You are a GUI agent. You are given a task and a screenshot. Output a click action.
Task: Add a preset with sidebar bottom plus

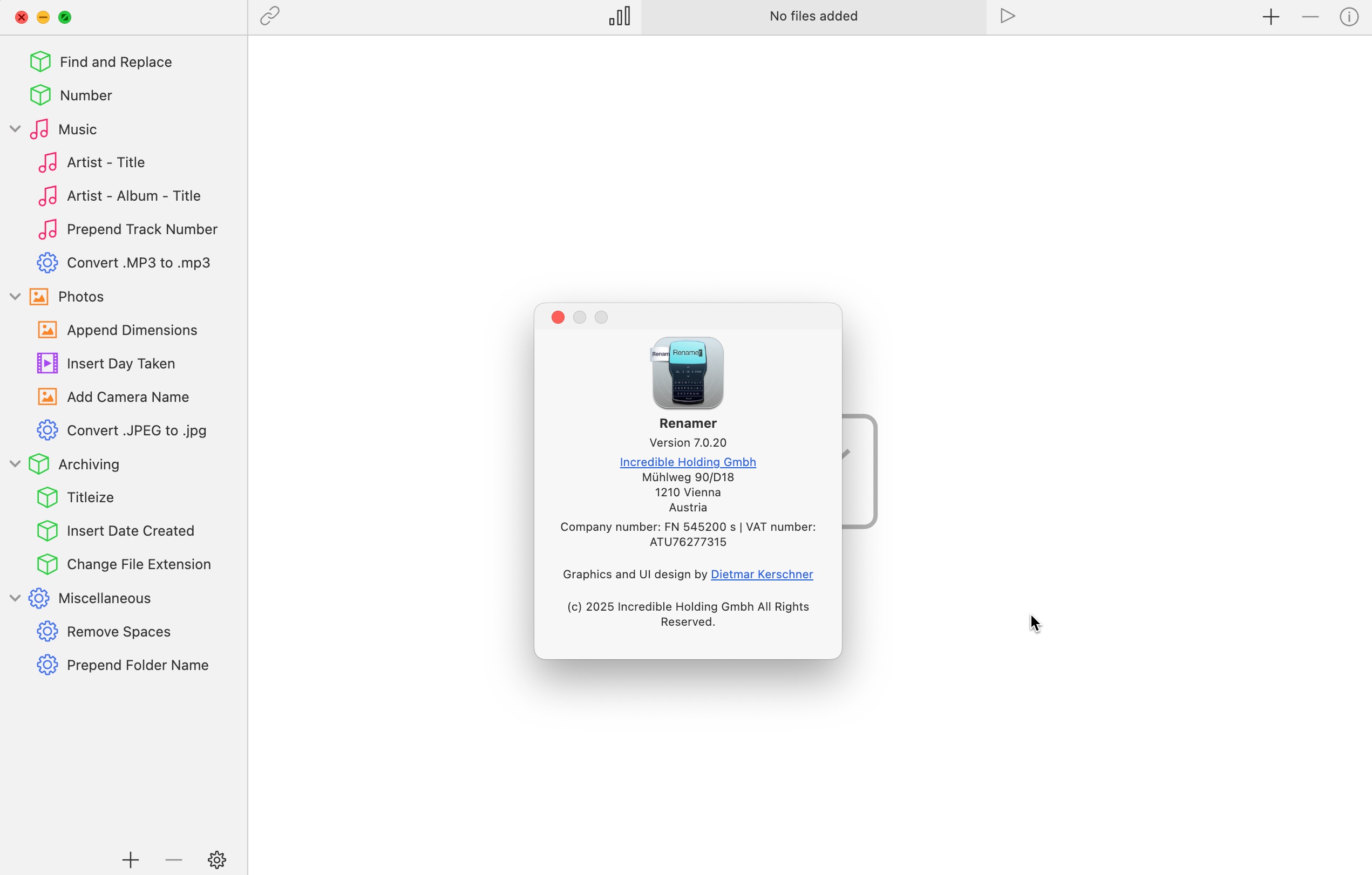[131, 859]
